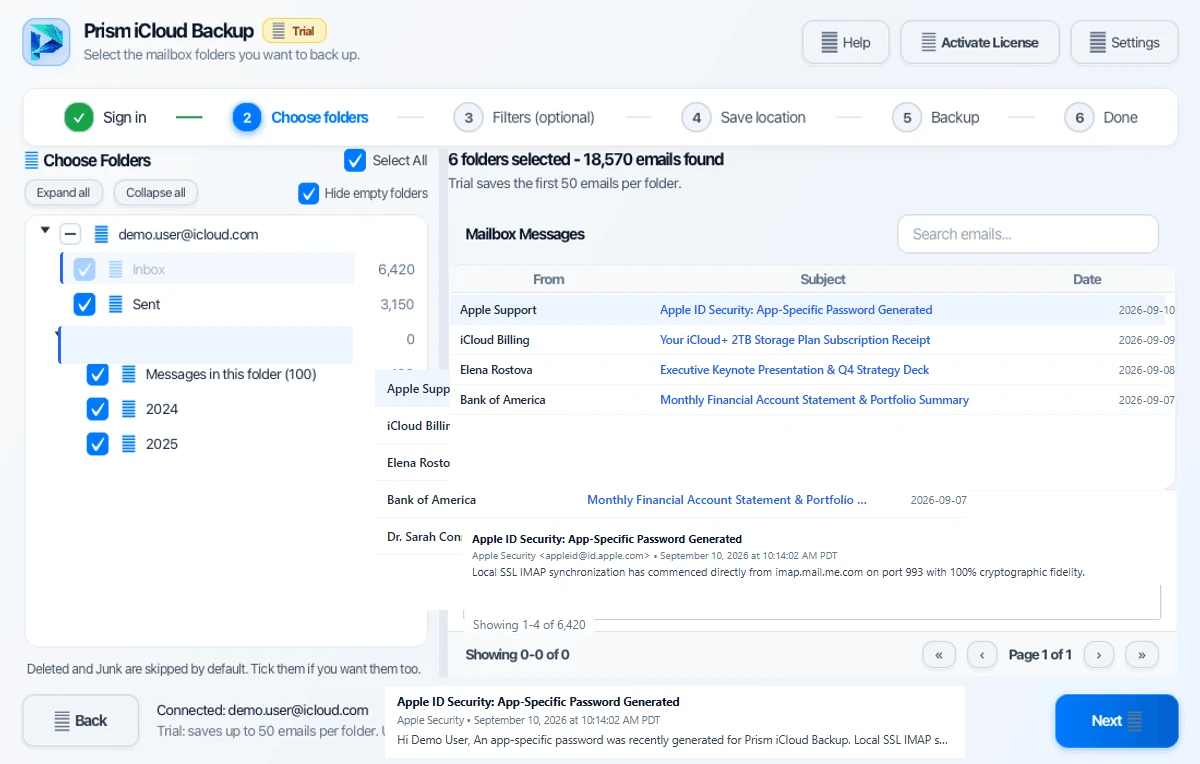Click the 'Messages in this folder (100)' icon
Viewport: 1200px width, 764px height.
pos(128,374)
